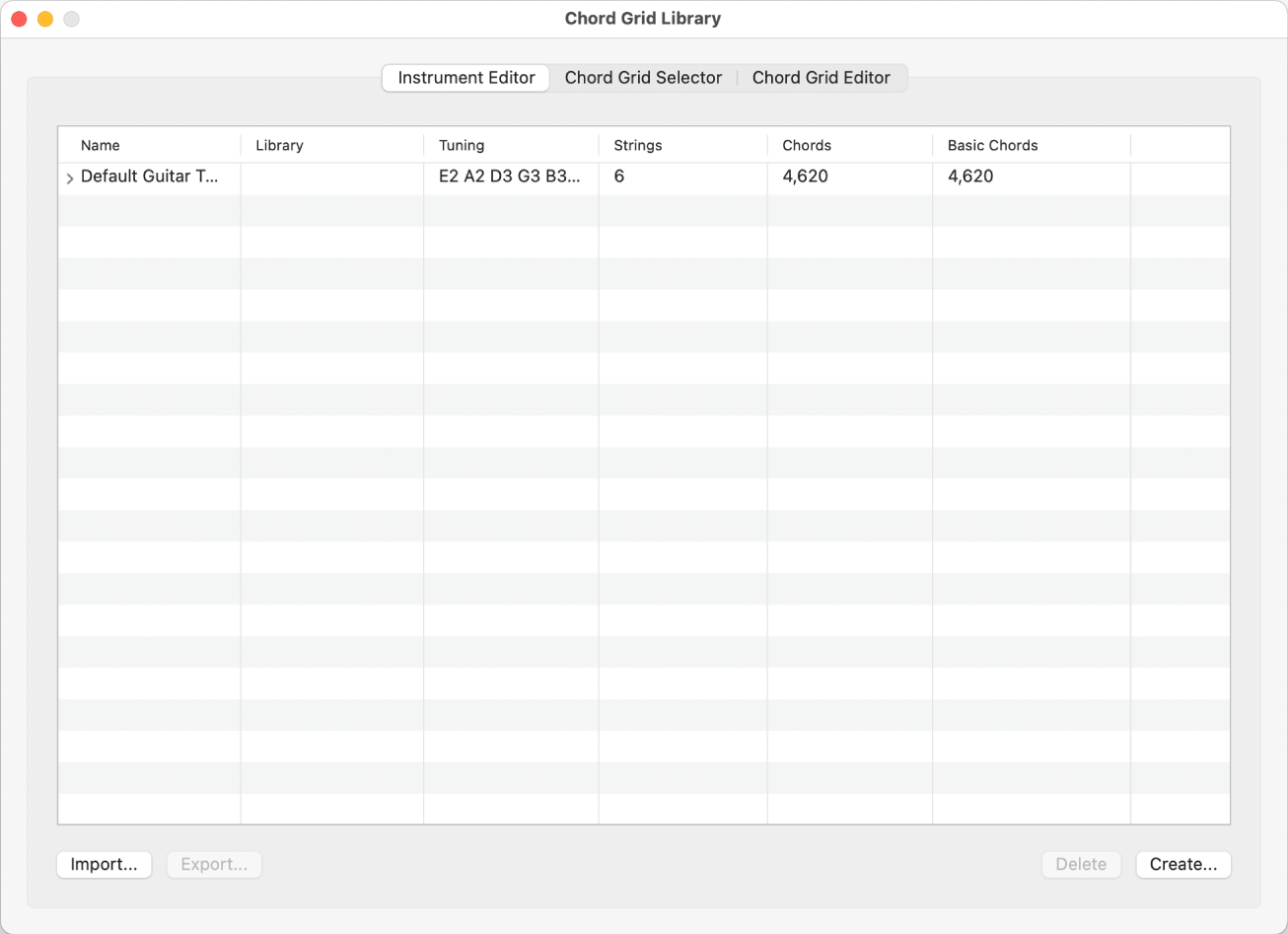Expand the Default Guitar Tuning disclosure triangle
This screenshot has width=1288, height=934.
[x=69, y=178]
